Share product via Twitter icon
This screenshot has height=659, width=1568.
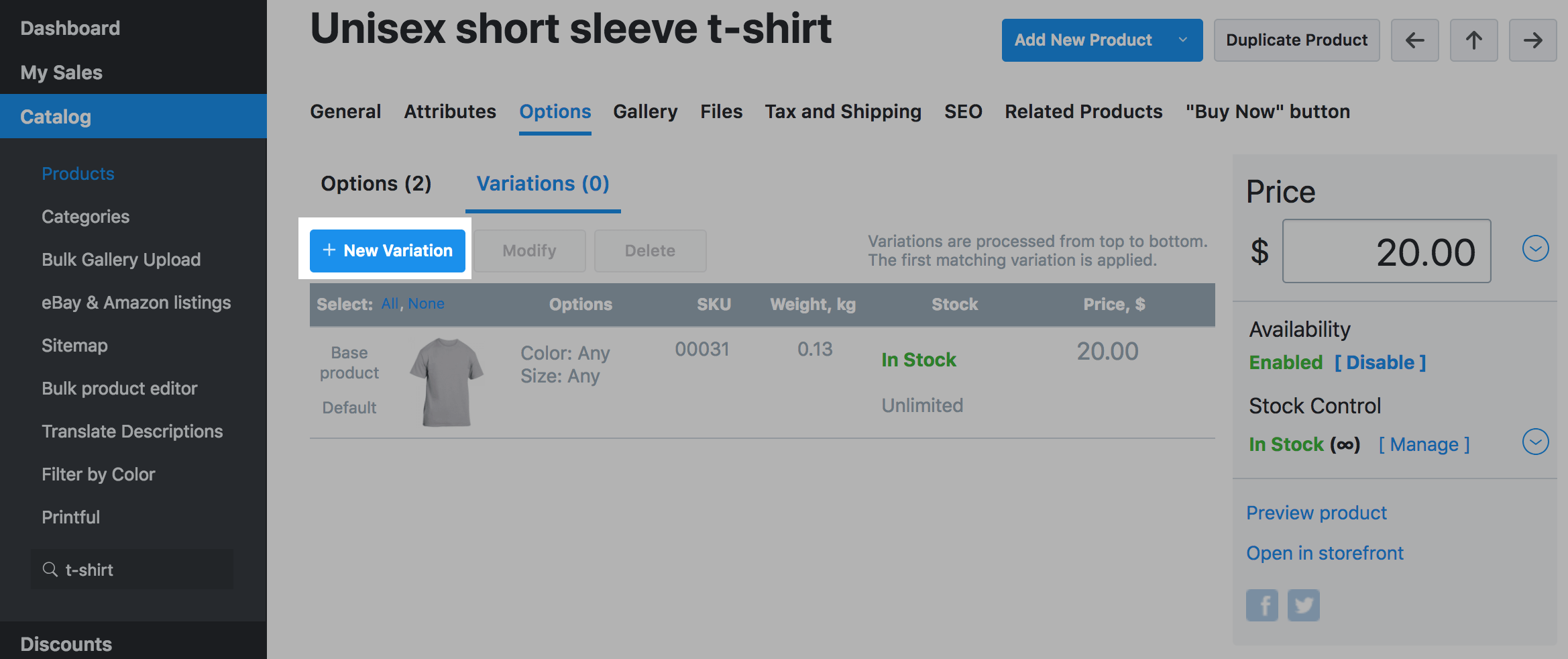(x=1303, y=605)
